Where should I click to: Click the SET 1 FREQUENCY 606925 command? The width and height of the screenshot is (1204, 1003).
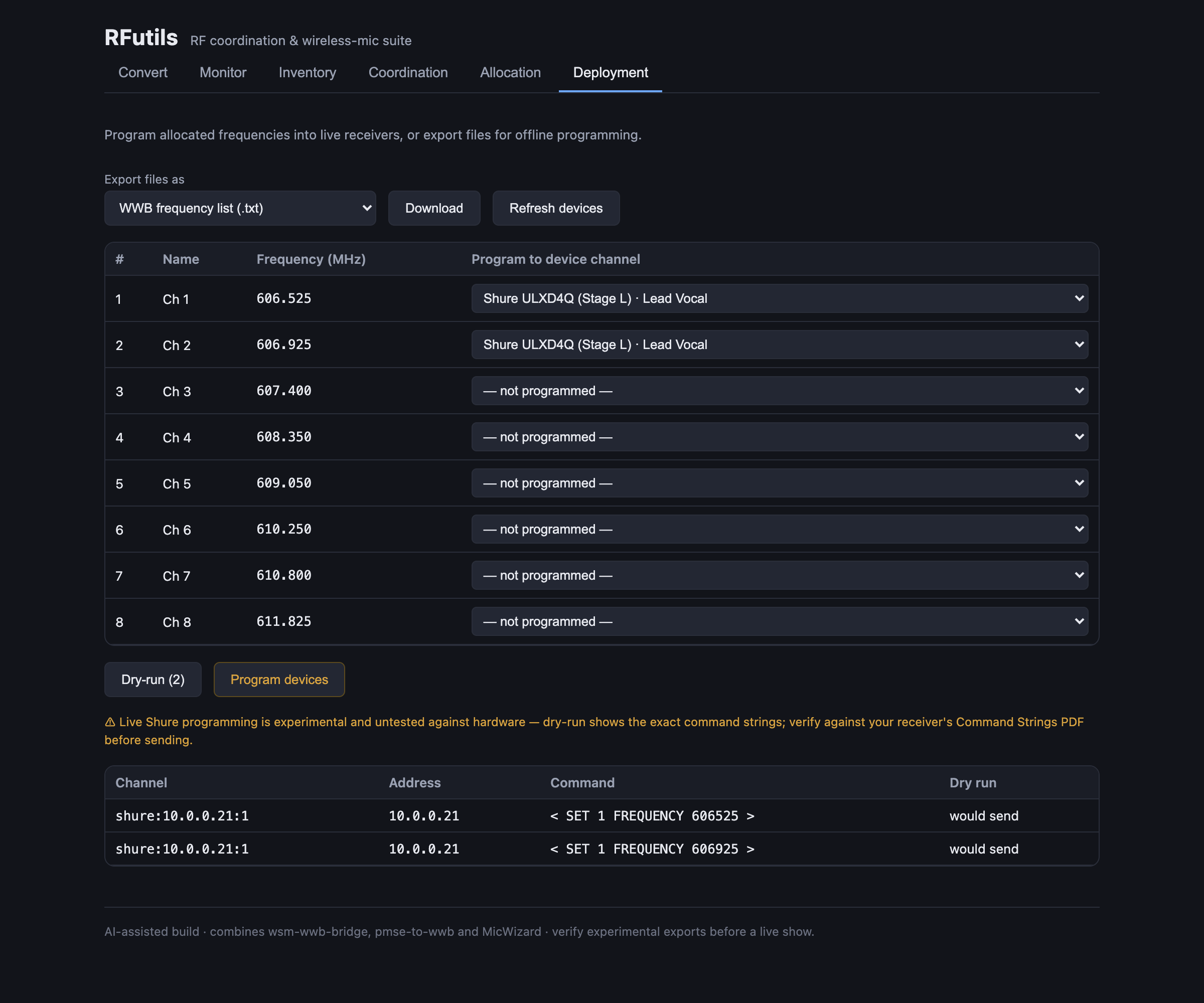652,850
